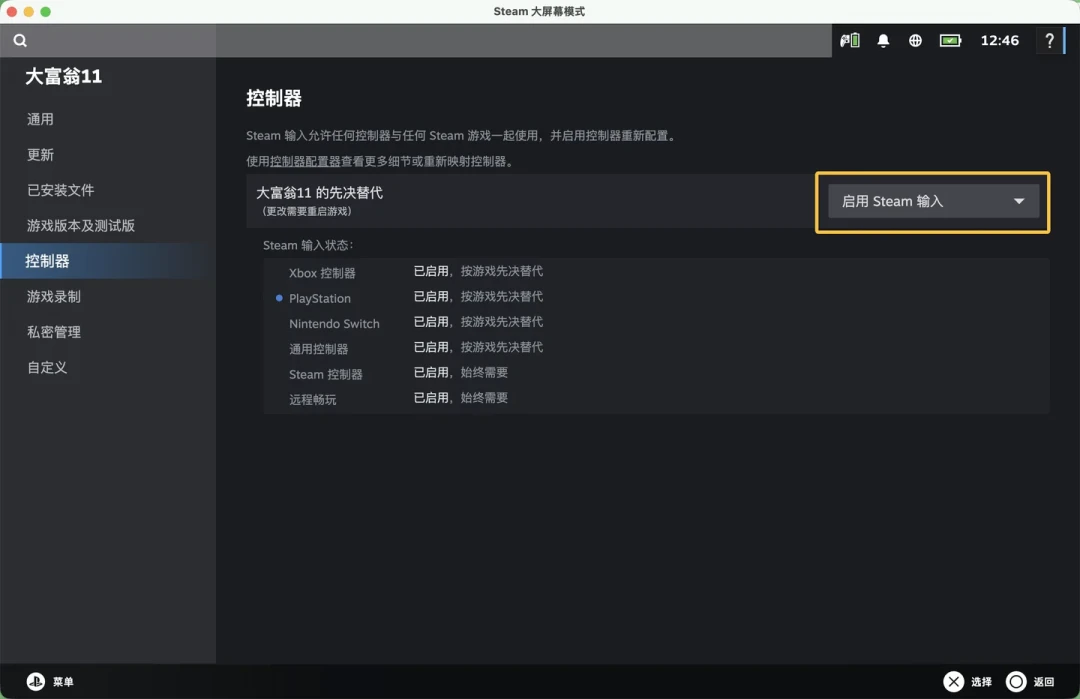1080x699 pixels.
Task: Click the 大富翁11 game title
Action: coord(63,76)
